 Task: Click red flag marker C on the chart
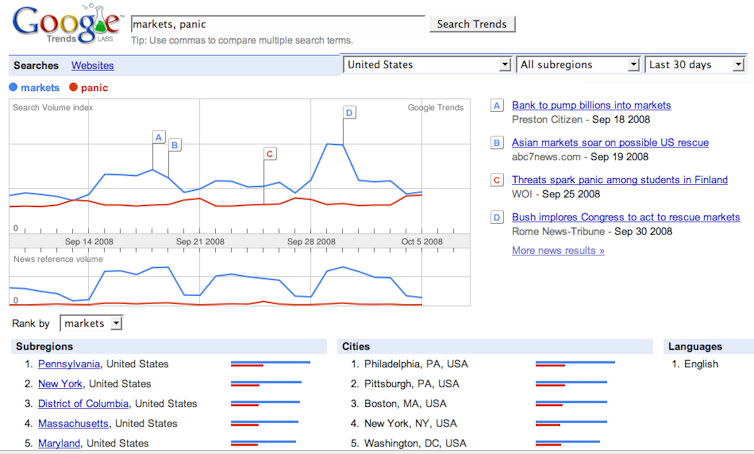point(270,154)
